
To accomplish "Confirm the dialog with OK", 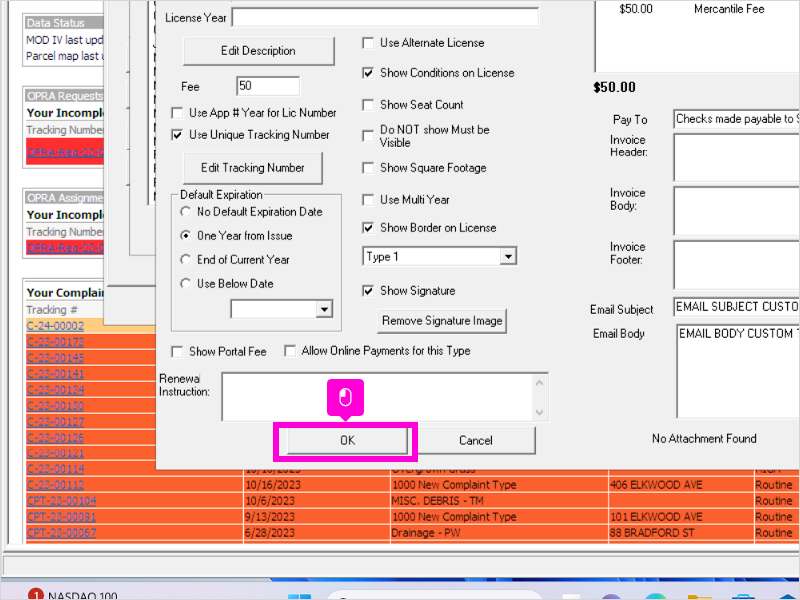I will [x=347, y=440].
